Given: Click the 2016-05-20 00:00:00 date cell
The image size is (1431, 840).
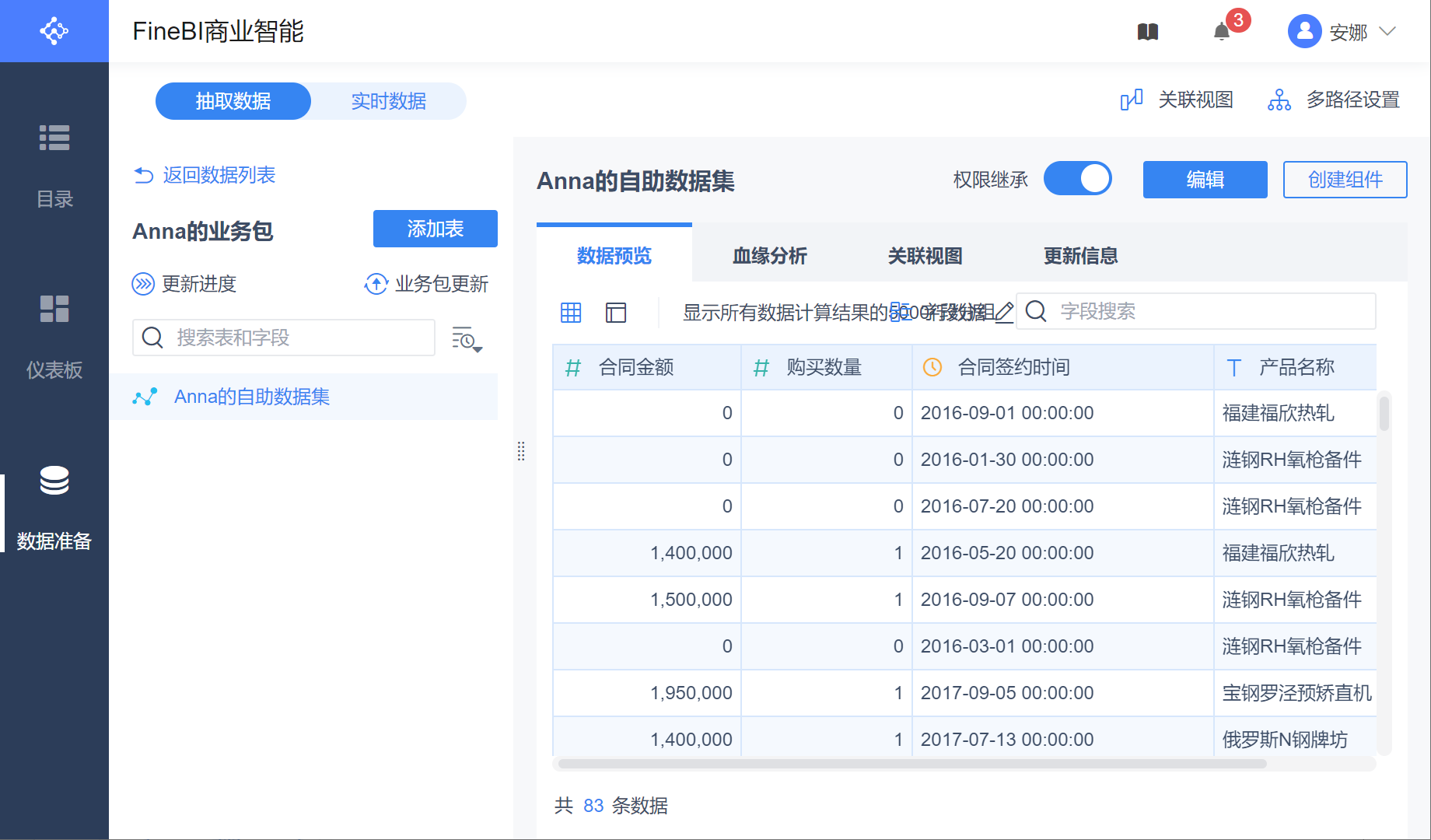Looking at the screenshot, I should 1063,553.
